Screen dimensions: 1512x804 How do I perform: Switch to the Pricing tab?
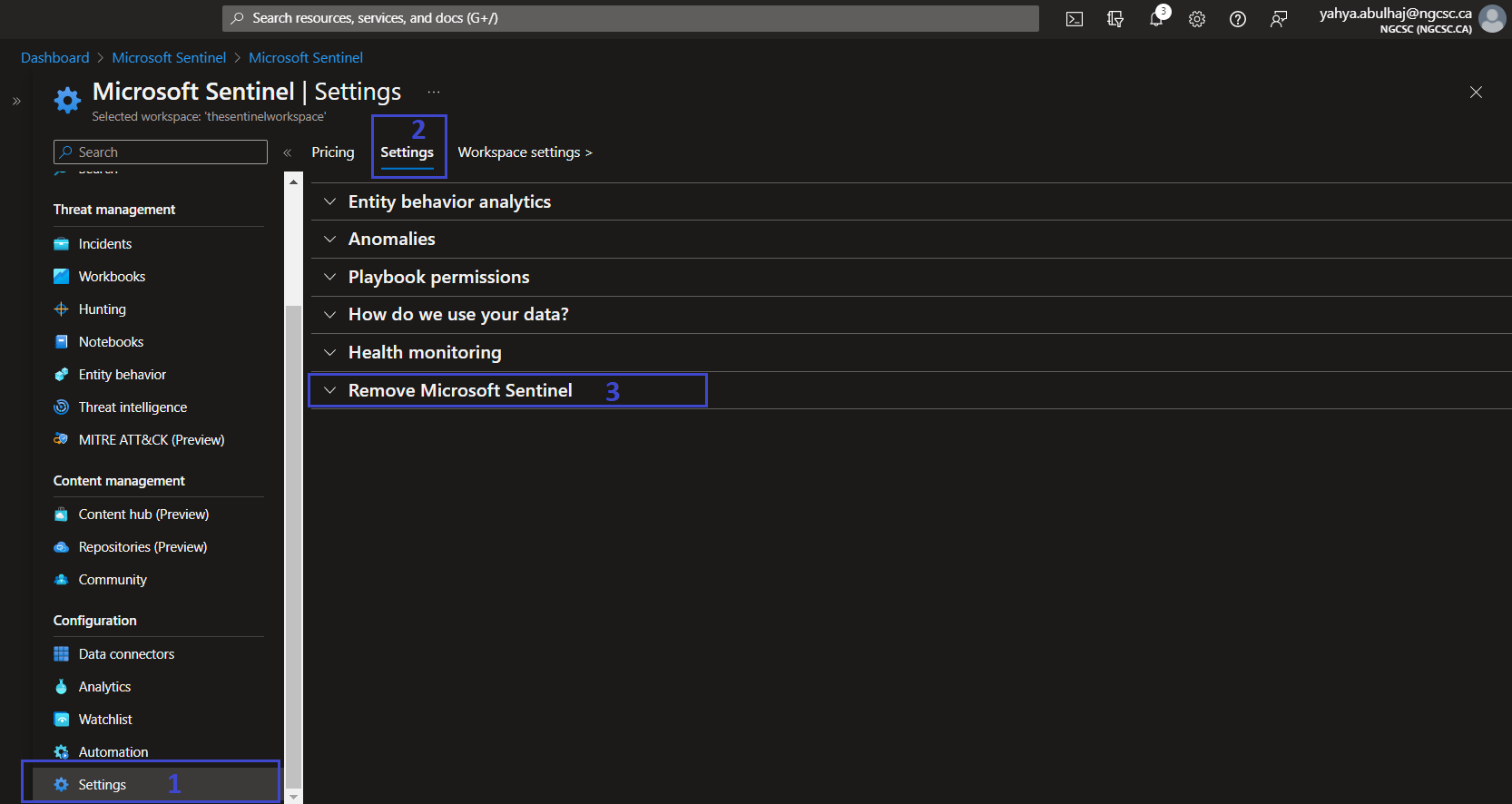(333, 152)
